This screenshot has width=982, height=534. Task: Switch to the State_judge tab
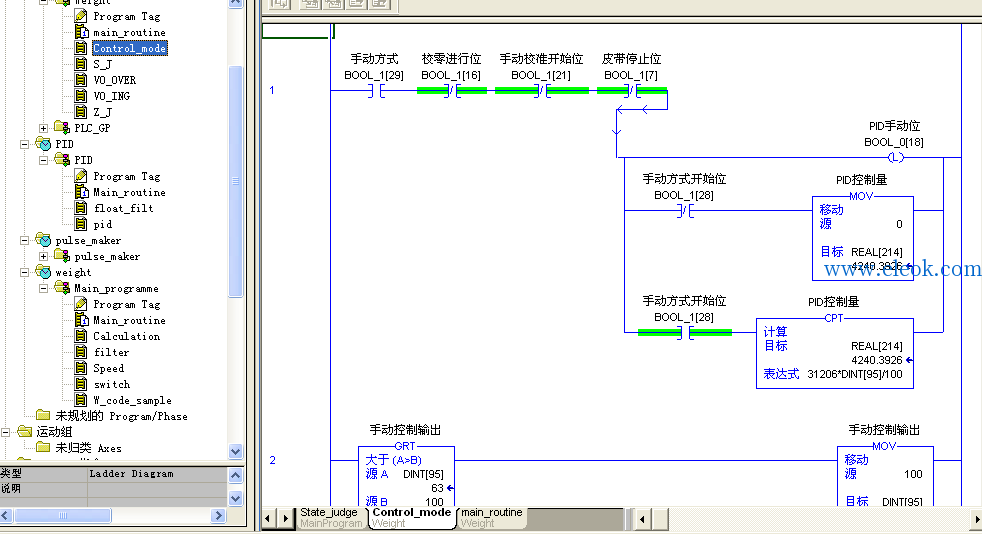pyautogui.click(x=330, y=517)
